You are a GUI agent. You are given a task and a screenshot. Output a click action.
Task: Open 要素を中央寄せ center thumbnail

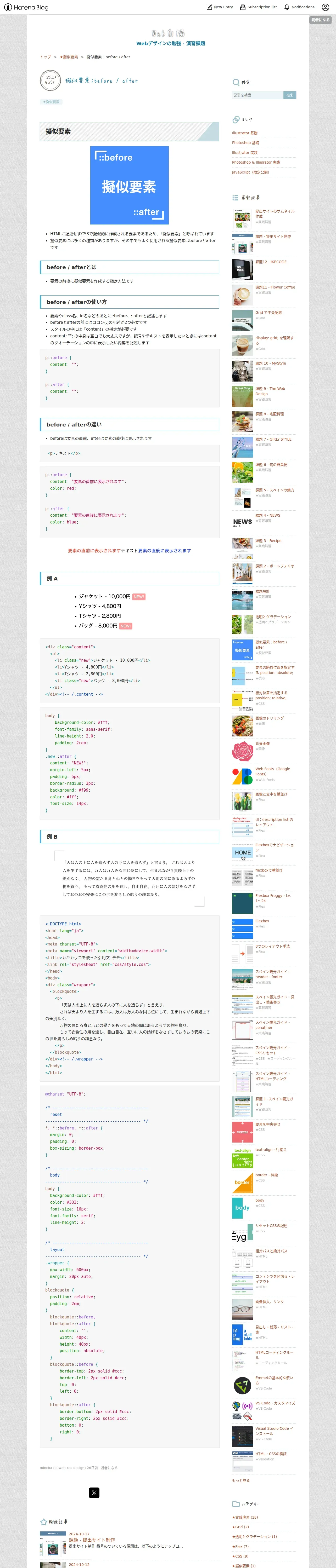point(242,1132)
